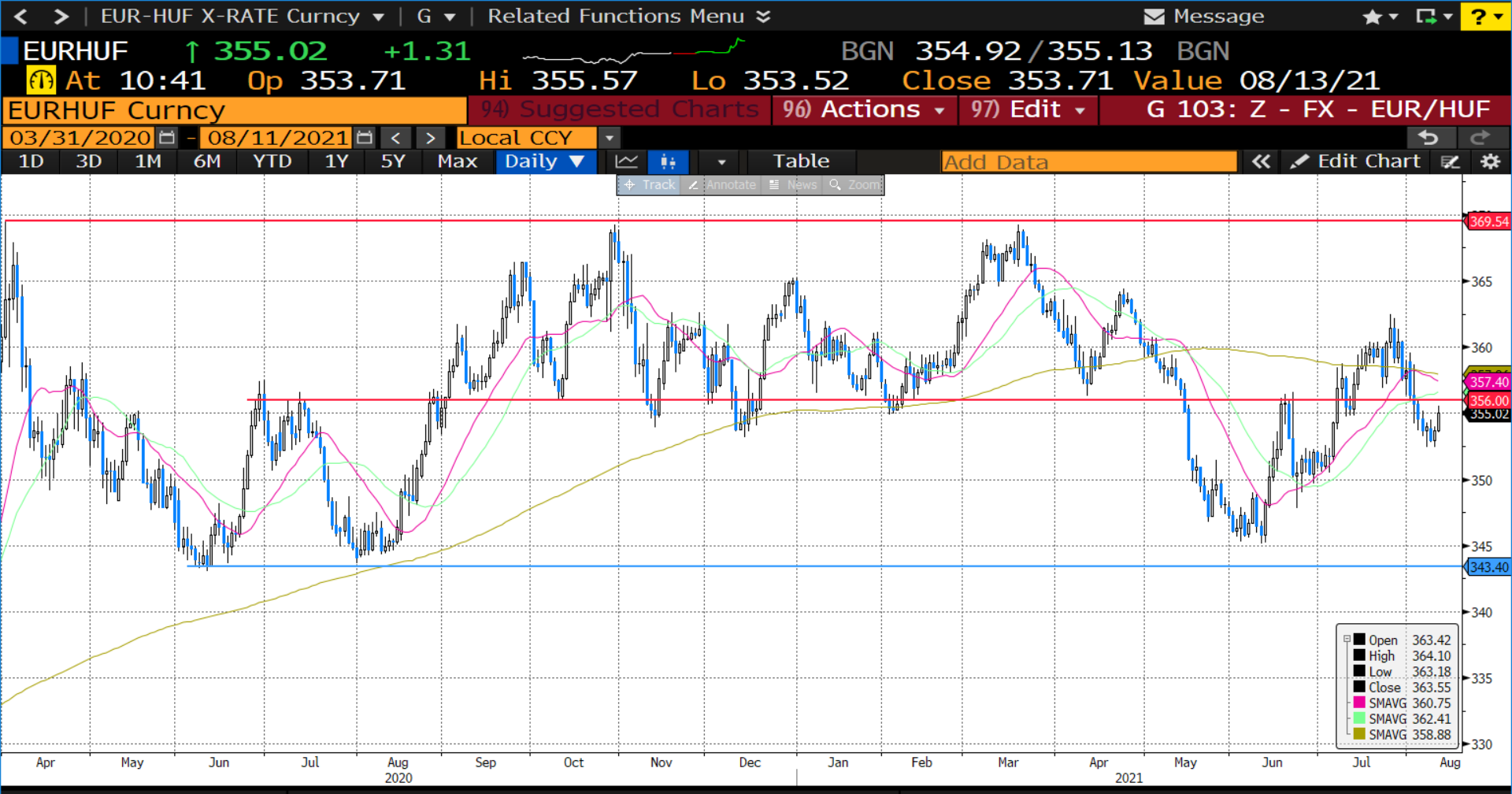Click the envelope Message icon
This screenshot has height=794, width=1512.
point(1154,17)
